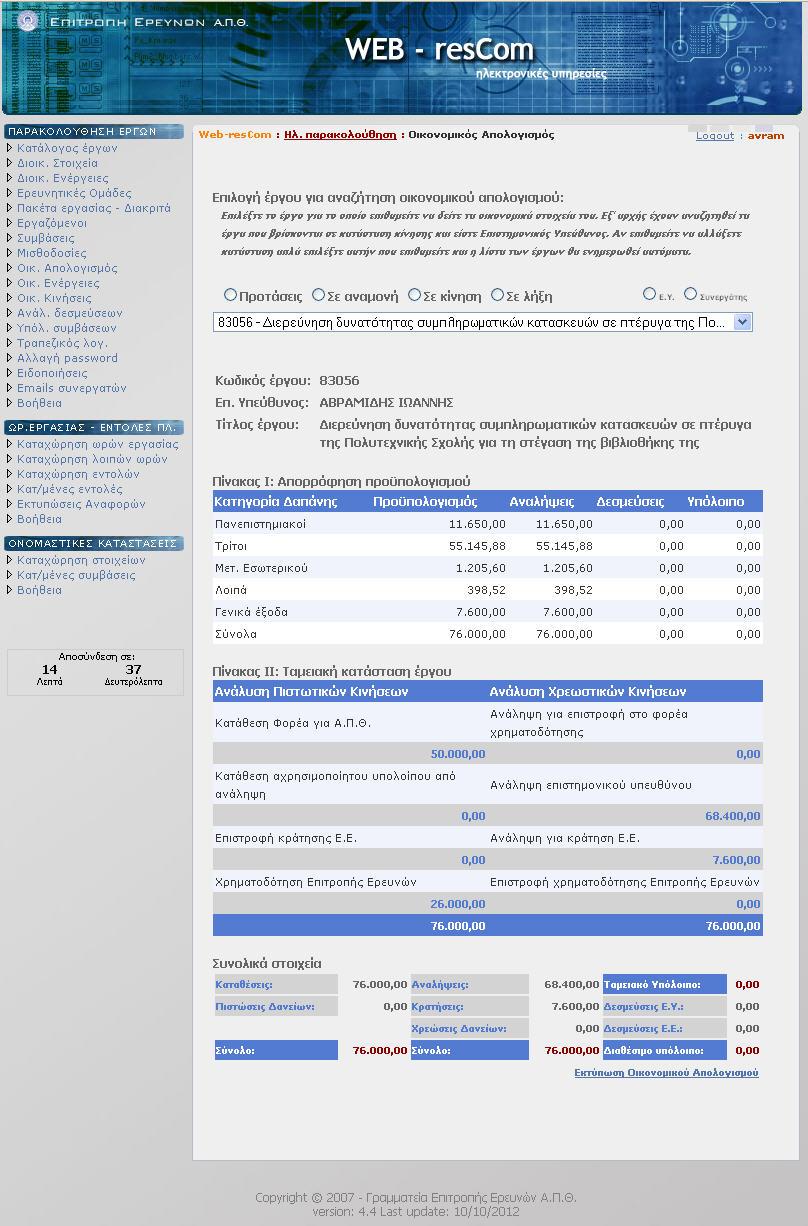Screen dimensions: 808x1226
Task: Click ΟΝΟΜΑΤΙΚΕΣ ΚΑΤΑΣΤΑΣΕΙΣ section header
Action: point(94,543)
